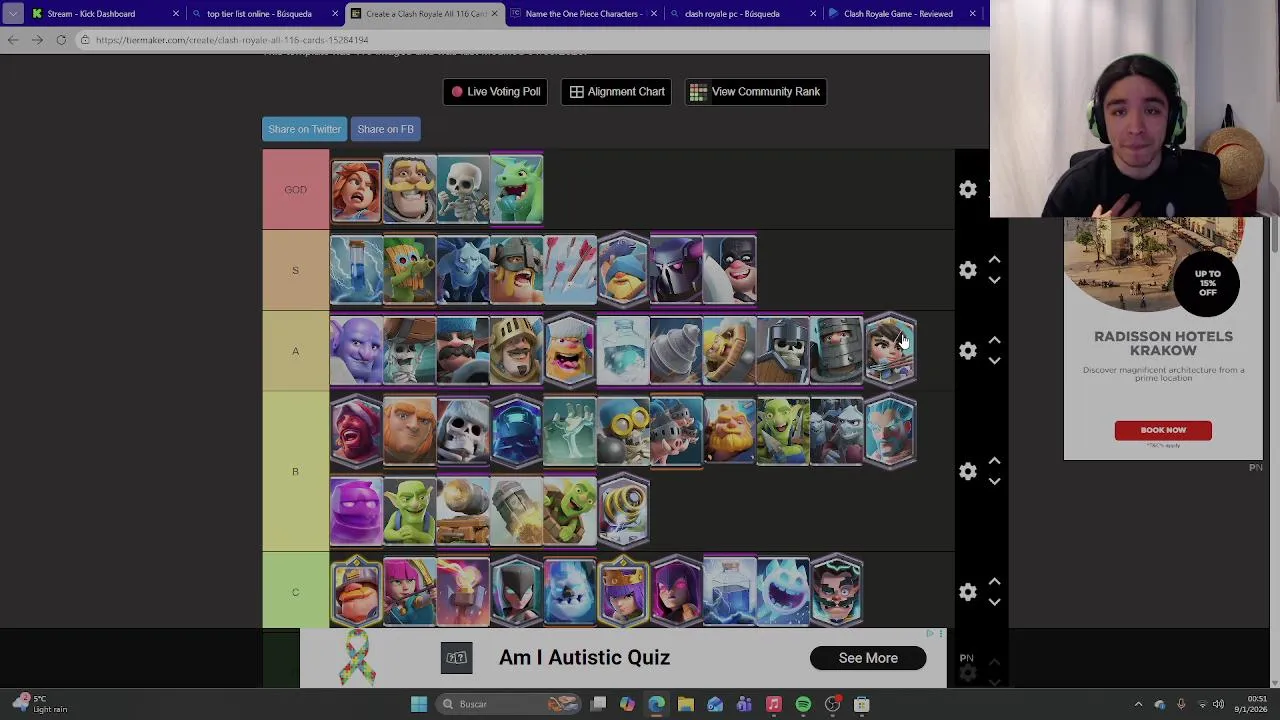The width and height of the screenshot is (1280, 720).
Task: Open File Explorer from taskbar
Action: pos(686,704)
